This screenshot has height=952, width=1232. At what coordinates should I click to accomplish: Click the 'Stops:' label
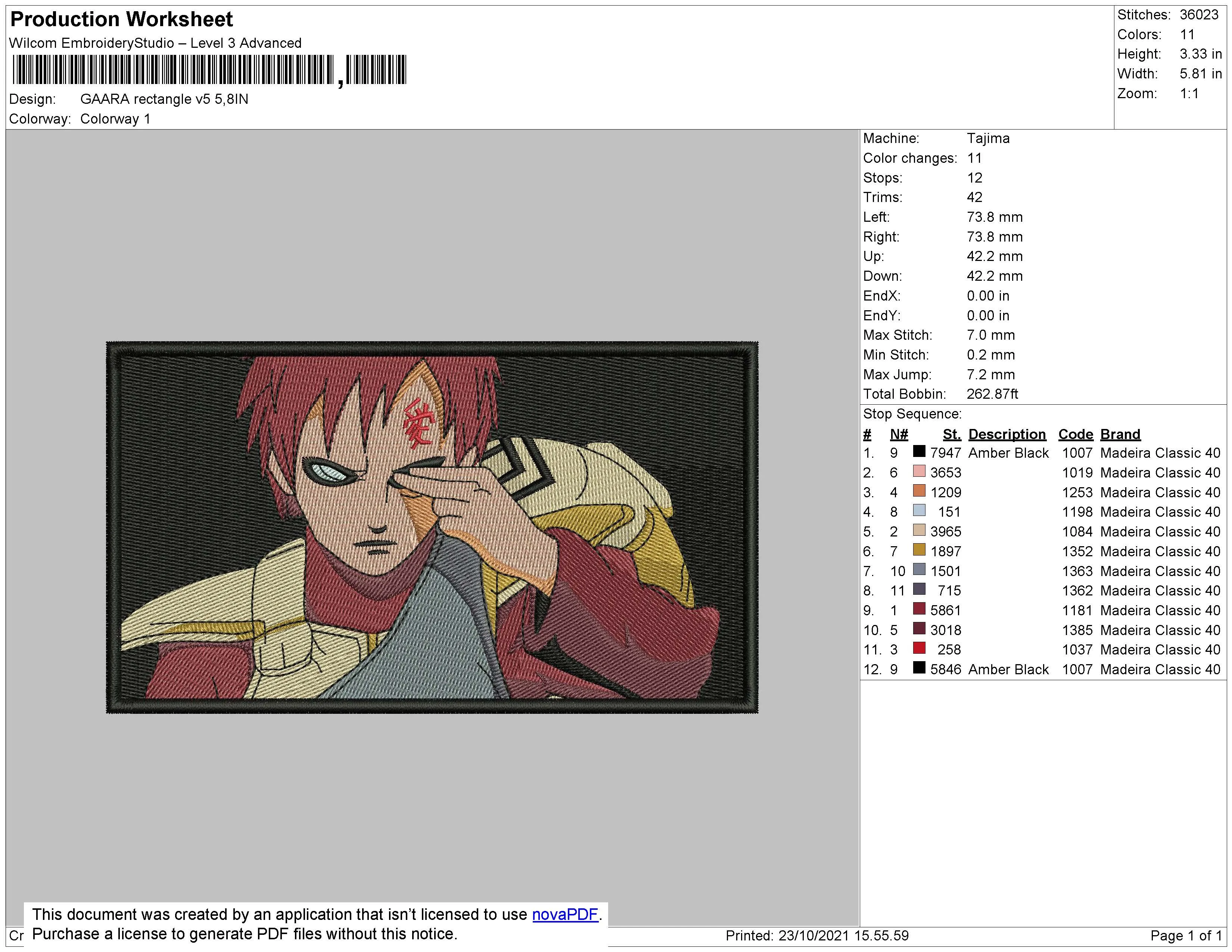[x=882, y=178]
